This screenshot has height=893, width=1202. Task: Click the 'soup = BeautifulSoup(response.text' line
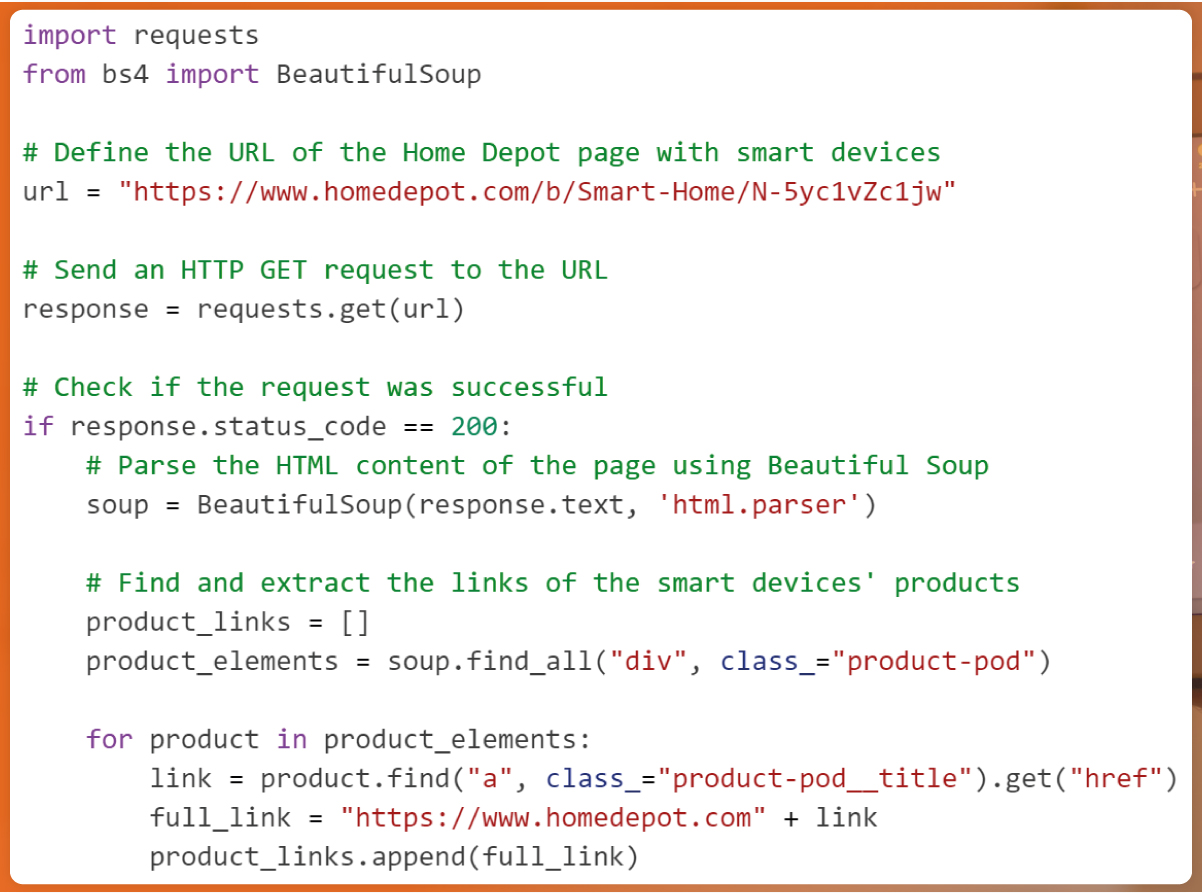(x=481, y=505)
